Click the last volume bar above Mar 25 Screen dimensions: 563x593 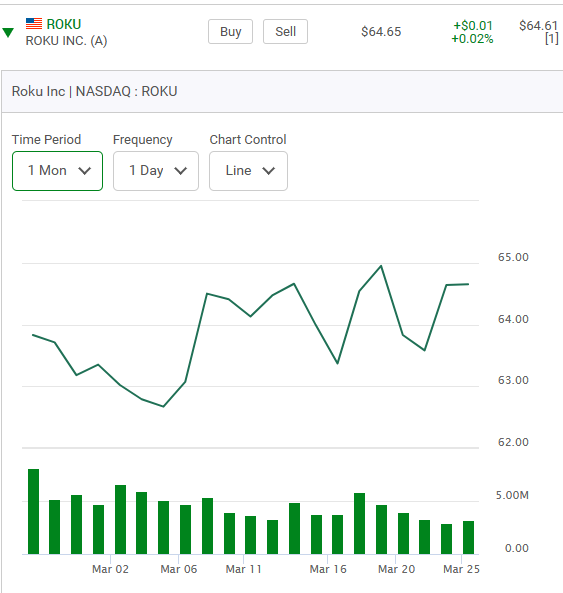pos(468,537)
